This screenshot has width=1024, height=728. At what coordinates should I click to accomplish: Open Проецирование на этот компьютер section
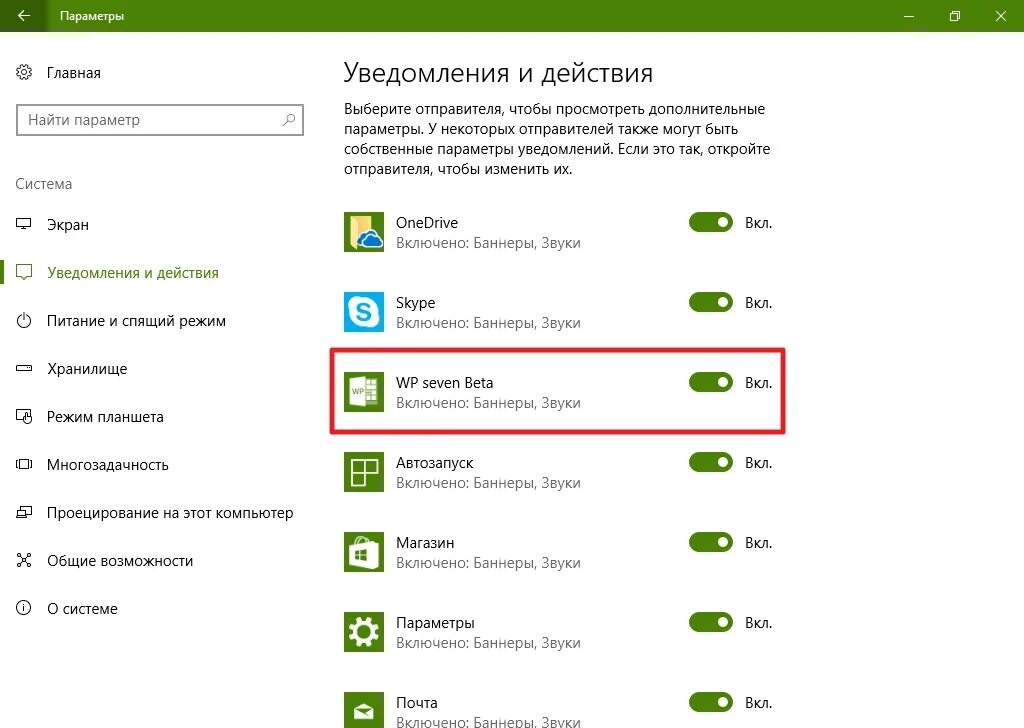coord(170,513)
